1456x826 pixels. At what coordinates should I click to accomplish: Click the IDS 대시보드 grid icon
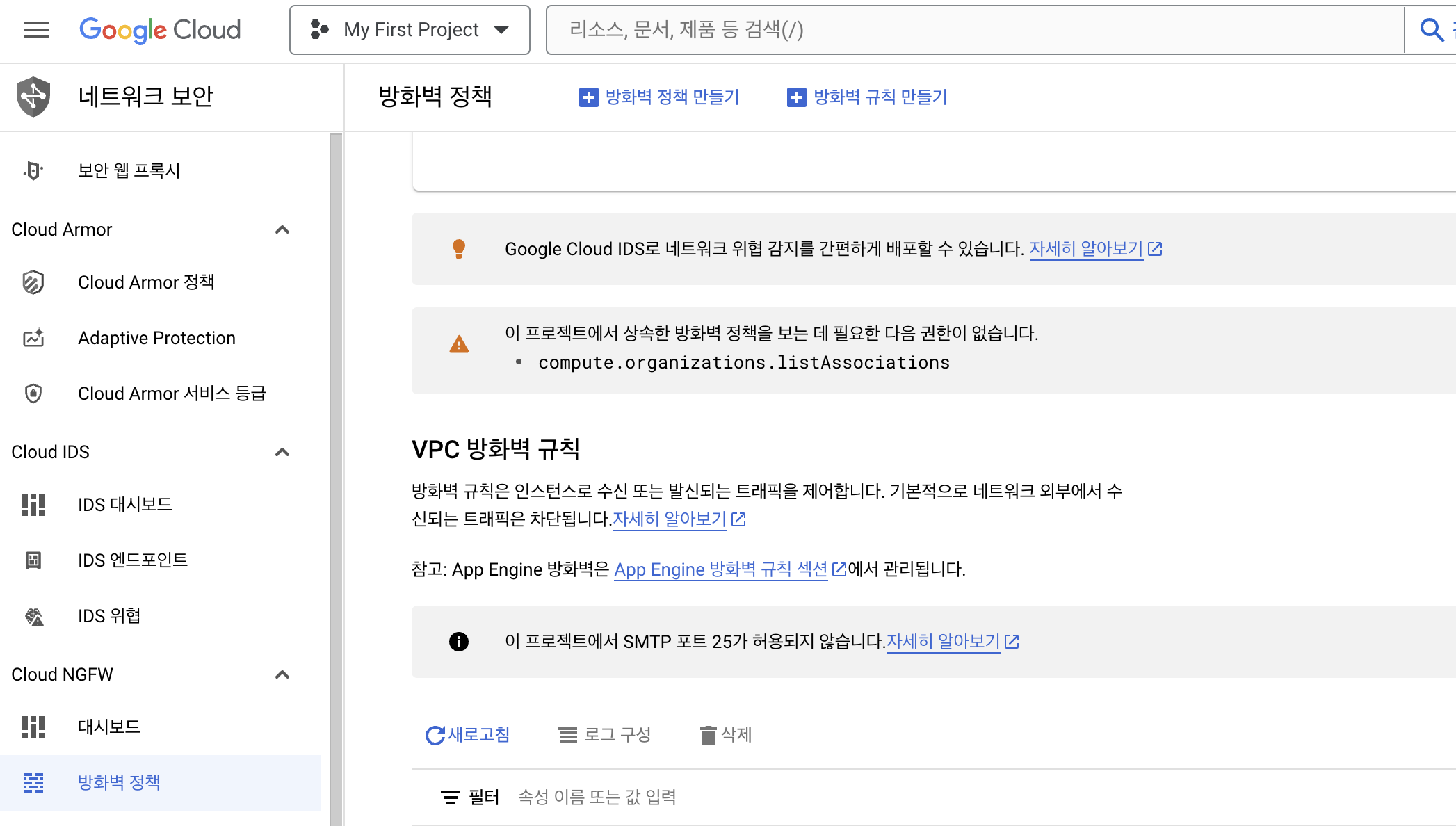pyautogui.click(x=33, y=505)
